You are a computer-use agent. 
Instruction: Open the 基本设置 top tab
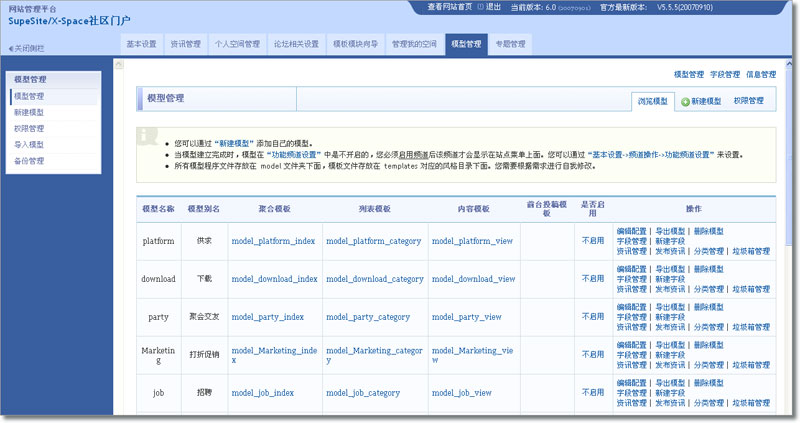pyautogui.click(x=141, y=44)
